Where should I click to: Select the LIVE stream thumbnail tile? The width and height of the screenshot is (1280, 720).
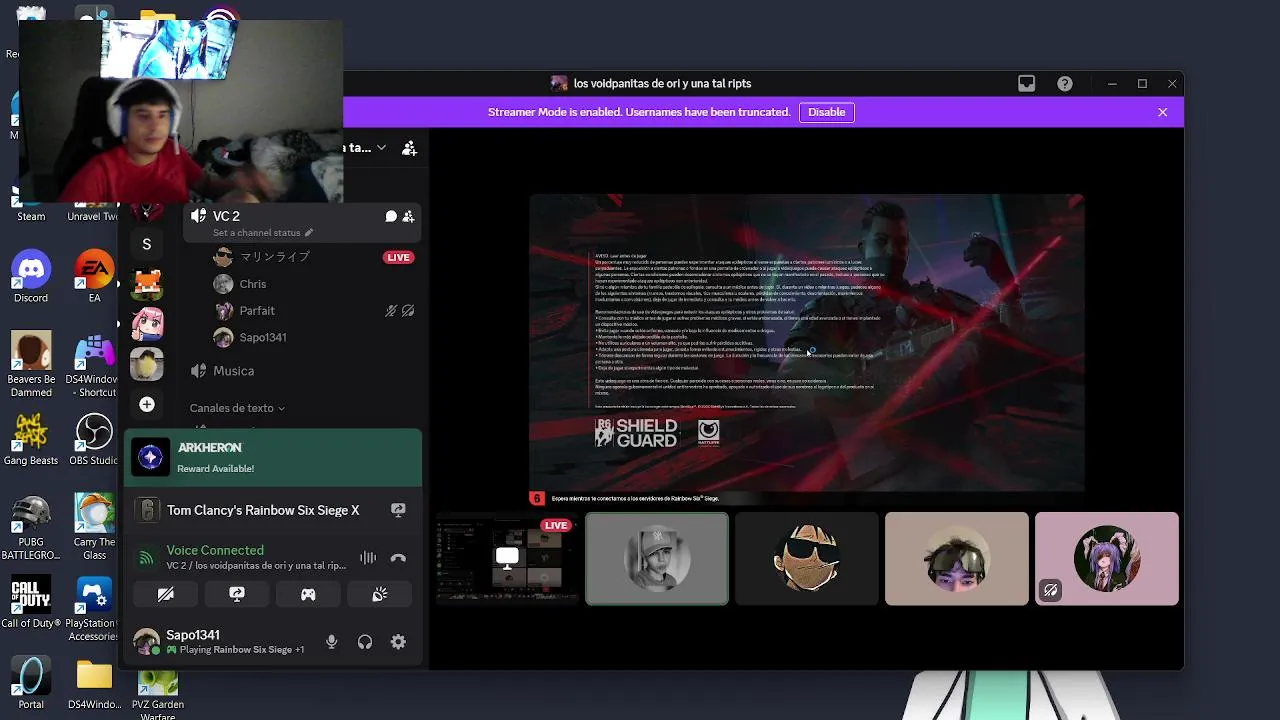pos(507,559)
